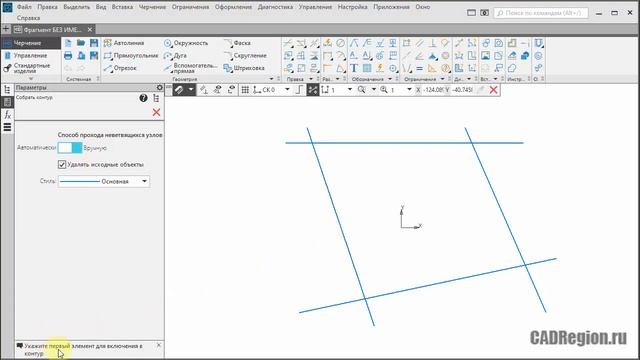Click the Y coordinate input field
640x360 pixels.
(x=462, y=90)
